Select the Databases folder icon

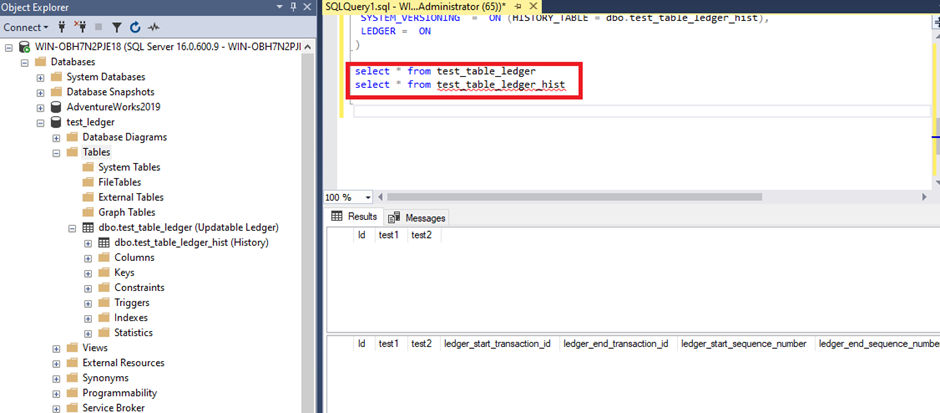(x=41, y=62)
